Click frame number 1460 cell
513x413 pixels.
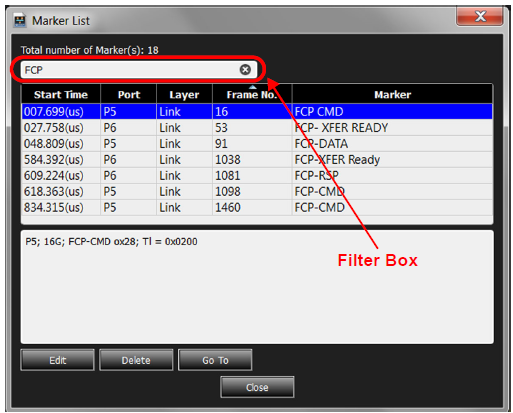[x=252, y=208]
